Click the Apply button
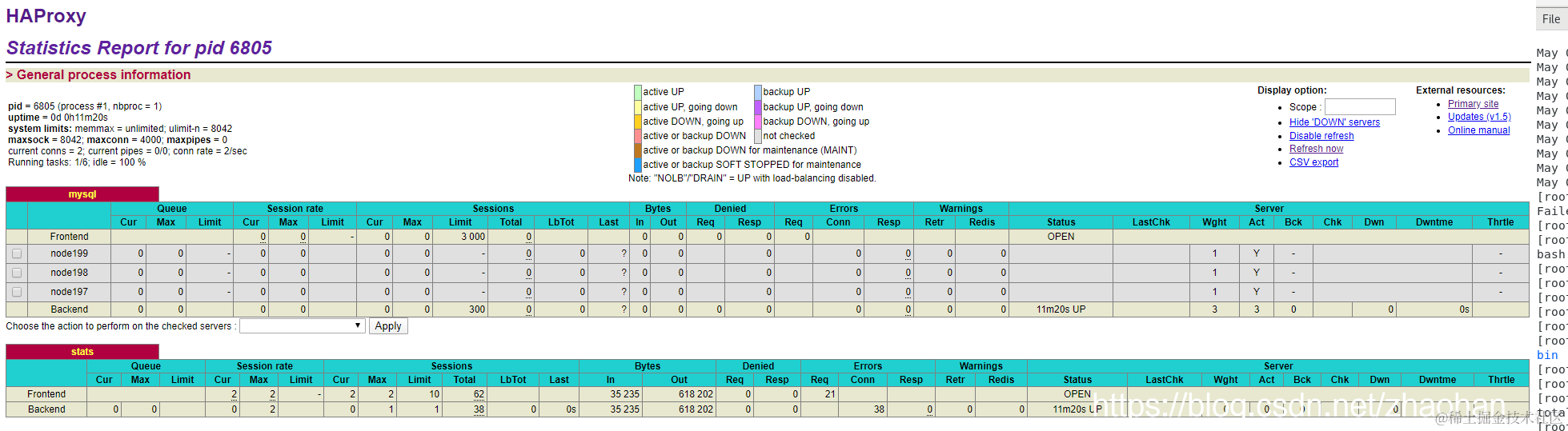The height and width of the screenshot is (431, 1568). pos(388,326)
